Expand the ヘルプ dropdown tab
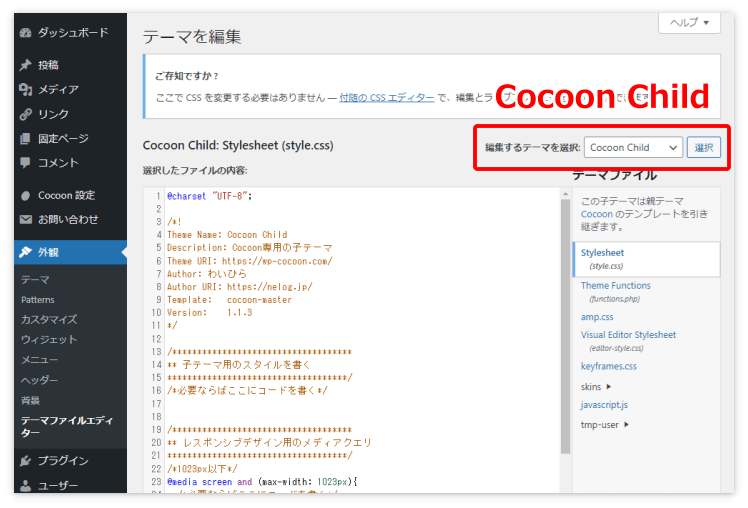Viewport: 748px width, 508px height. (689, 22)
